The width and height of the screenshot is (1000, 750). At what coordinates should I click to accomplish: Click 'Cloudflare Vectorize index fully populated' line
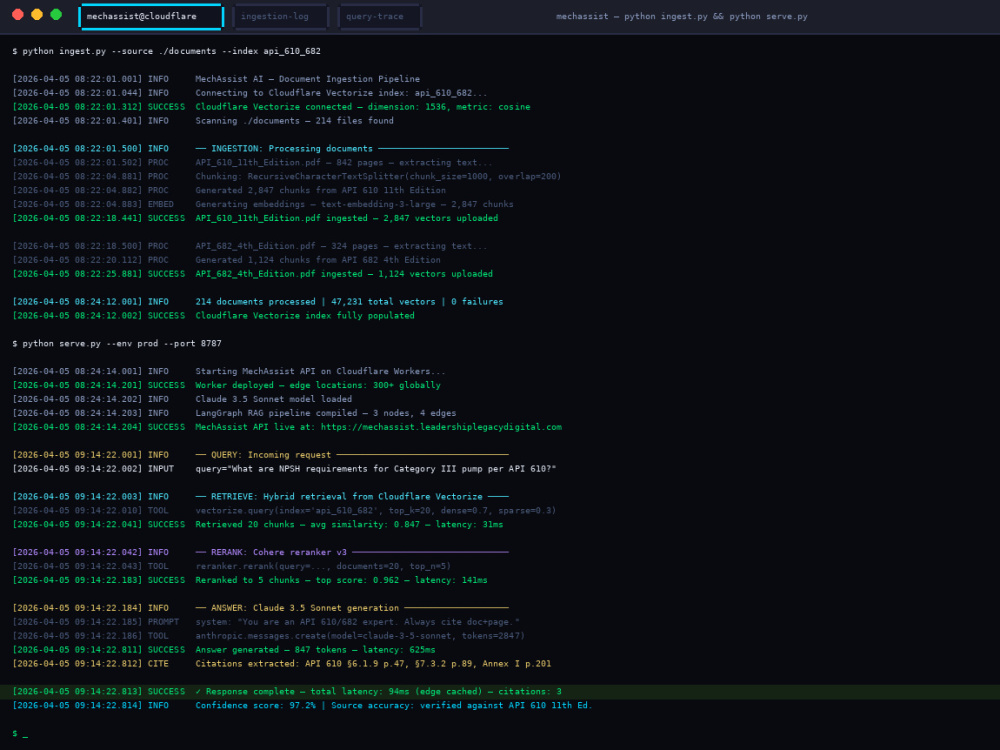point(214,316)
